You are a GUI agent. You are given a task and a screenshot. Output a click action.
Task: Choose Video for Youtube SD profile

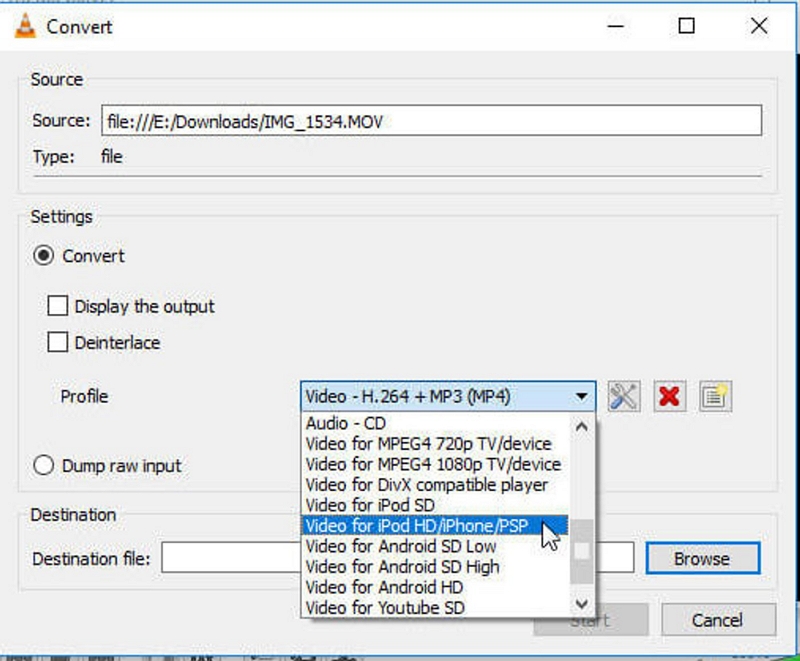[x=435, y=607]
